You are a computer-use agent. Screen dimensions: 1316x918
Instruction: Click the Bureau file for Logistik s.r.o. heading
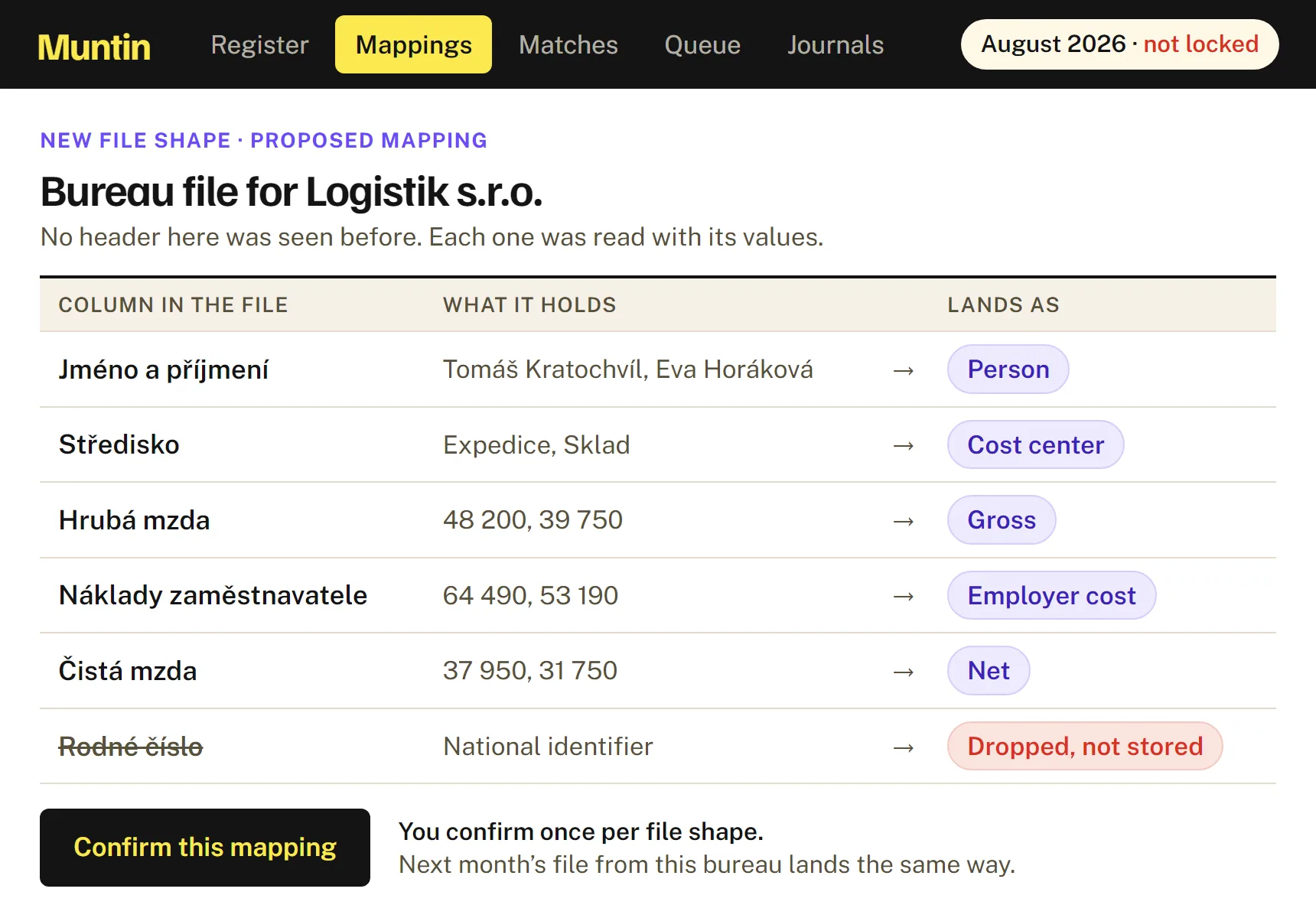tap(292, 191)
